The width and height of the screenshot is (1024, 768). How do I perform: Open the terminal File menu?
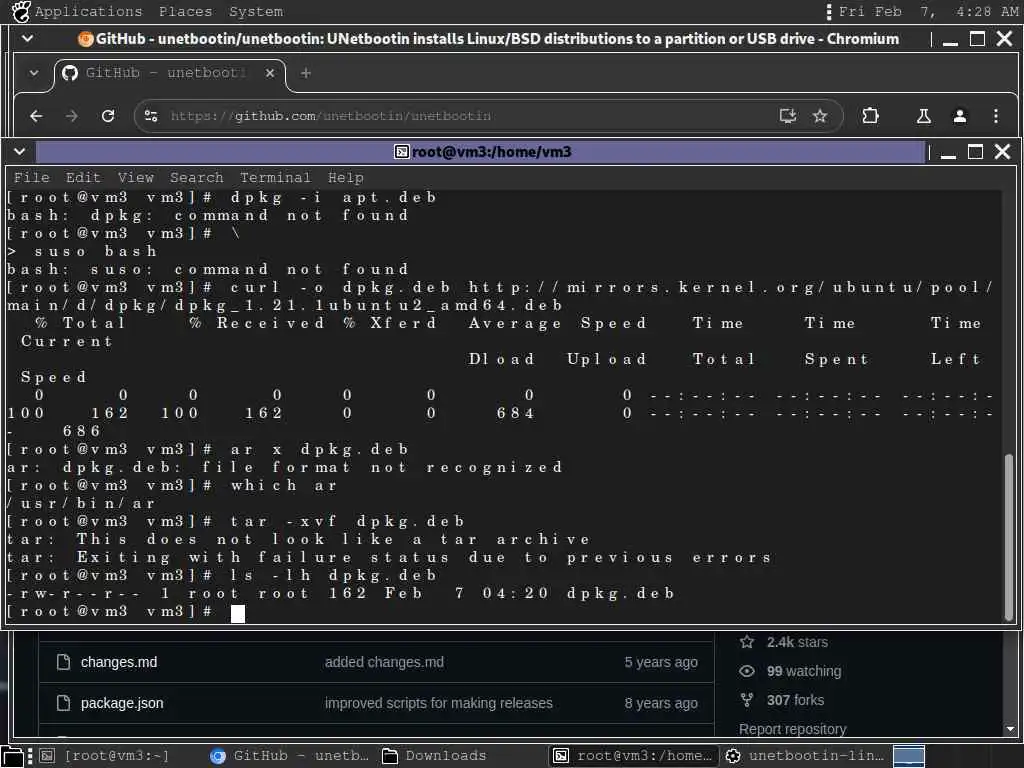coord(31,178)
